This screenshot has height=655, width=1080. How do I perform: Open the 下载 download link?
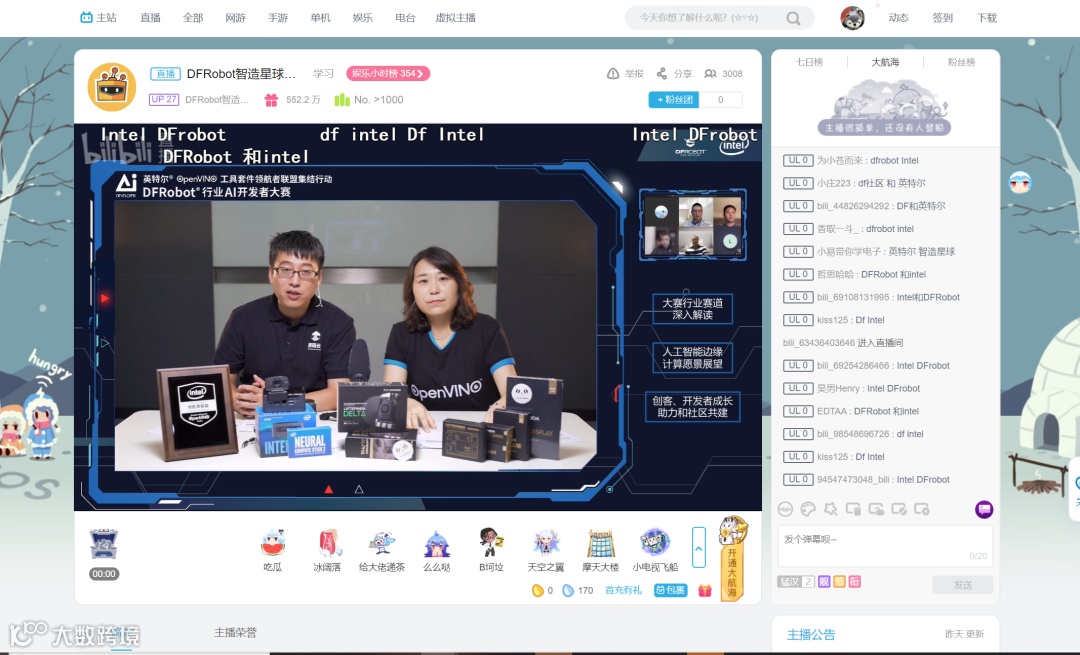986,18
